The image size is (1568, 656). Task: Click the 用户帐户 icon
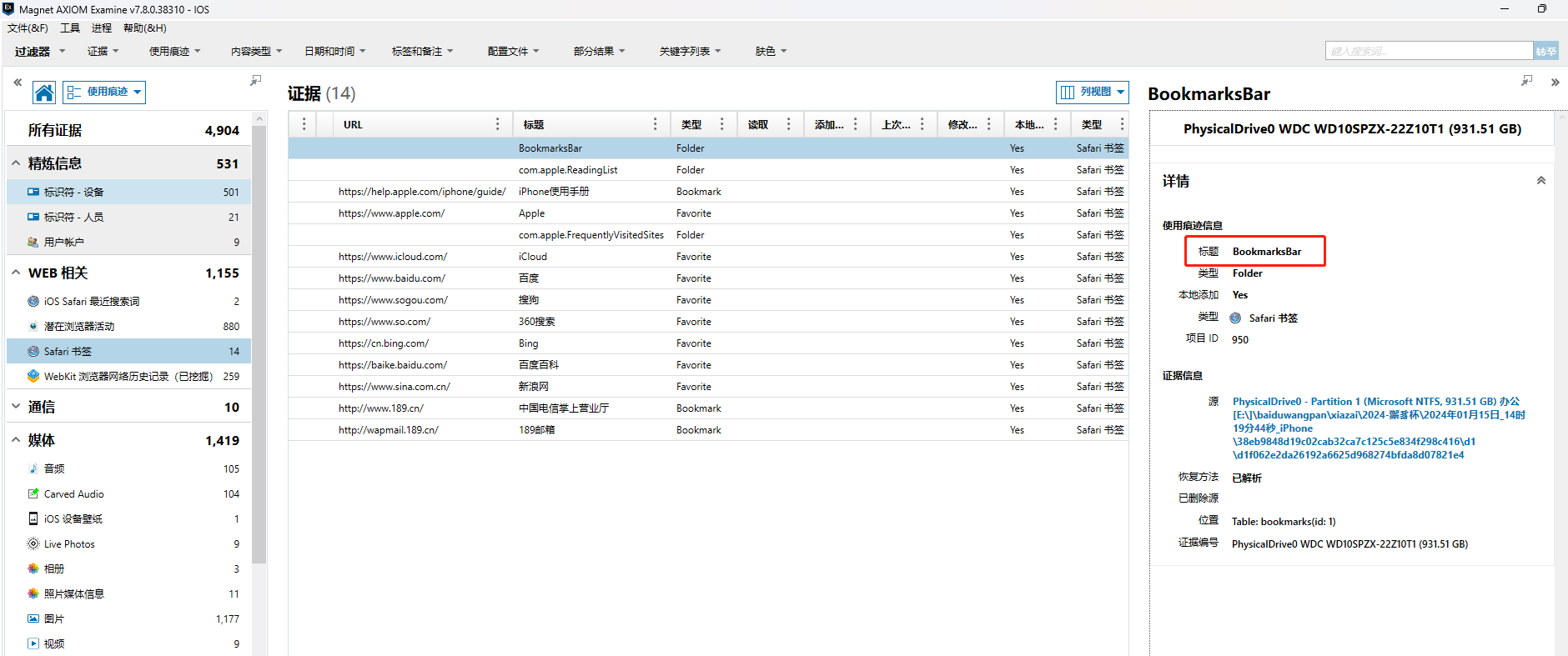33,242
